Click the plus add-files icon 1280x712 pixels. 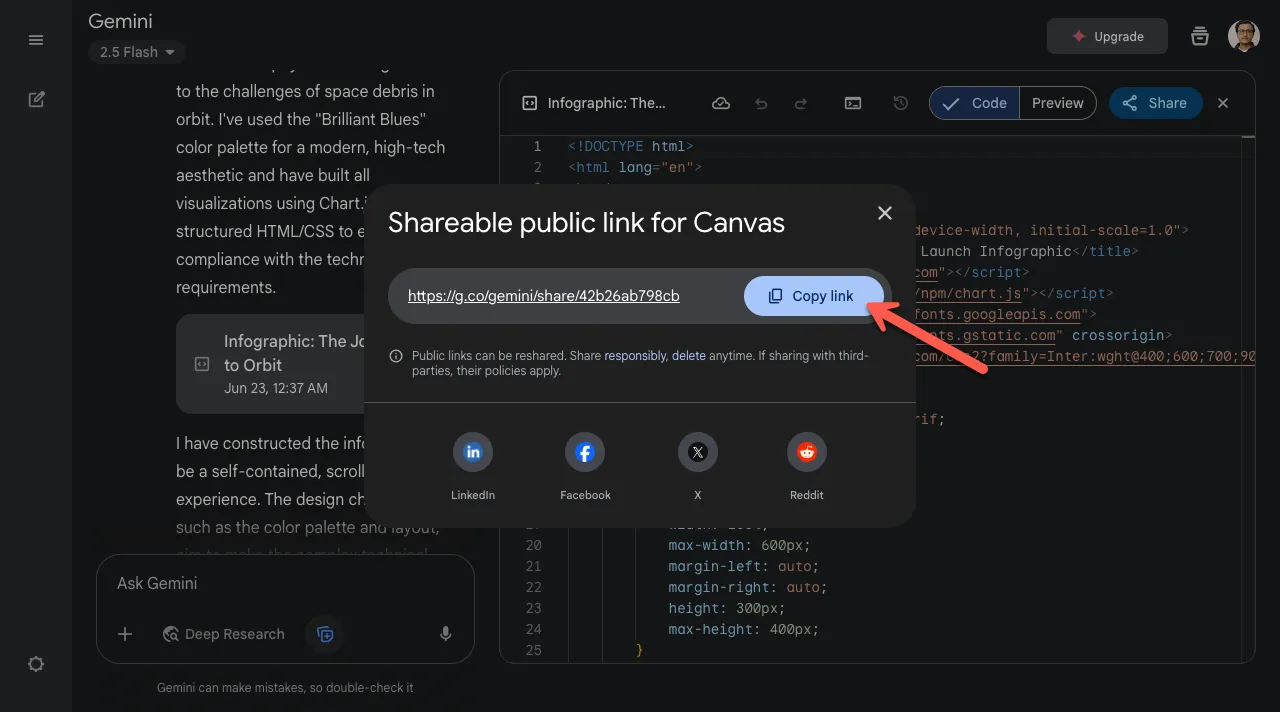125,634
